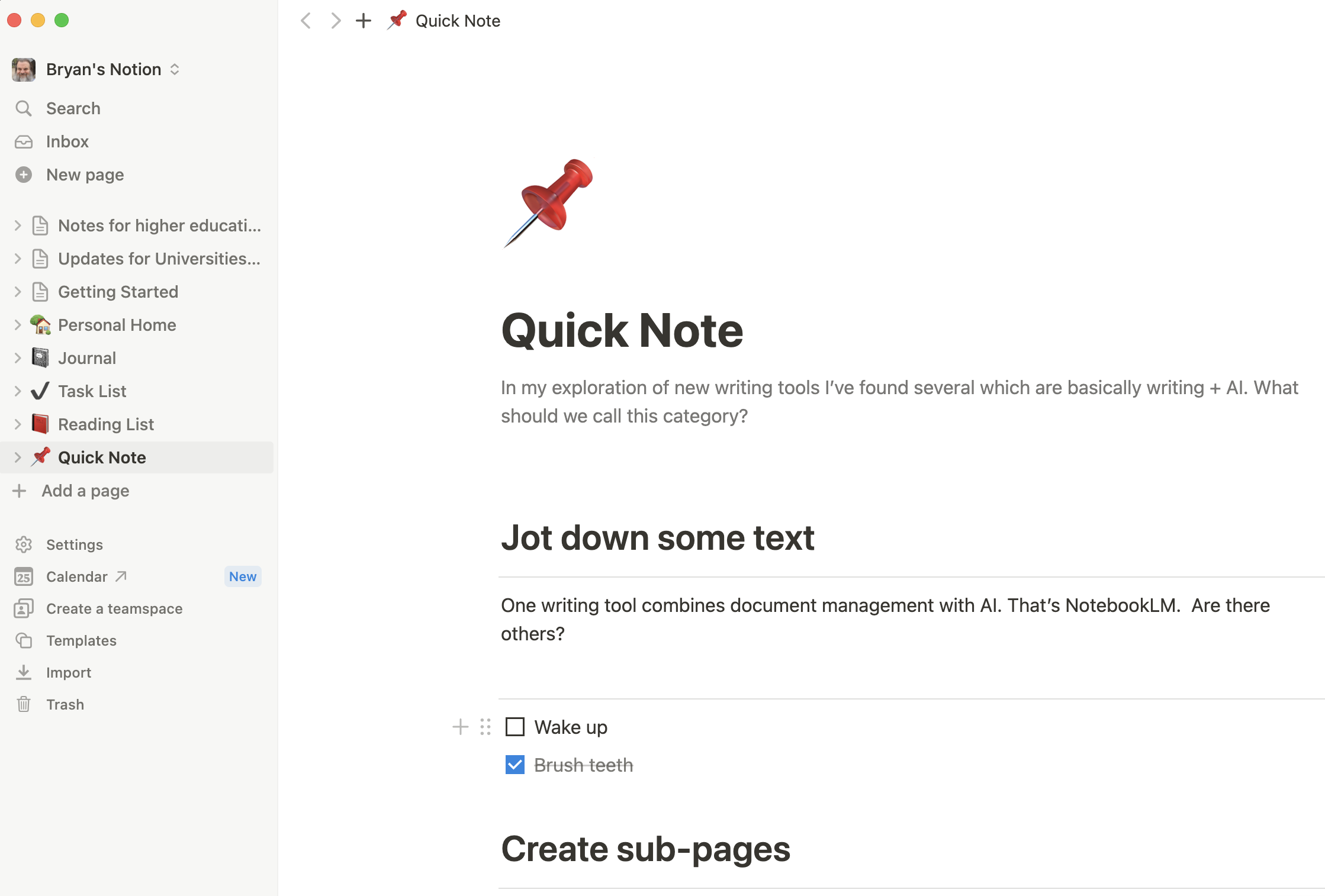
Task: Open Search via the magnifier icon
Action: click(24, 108)
